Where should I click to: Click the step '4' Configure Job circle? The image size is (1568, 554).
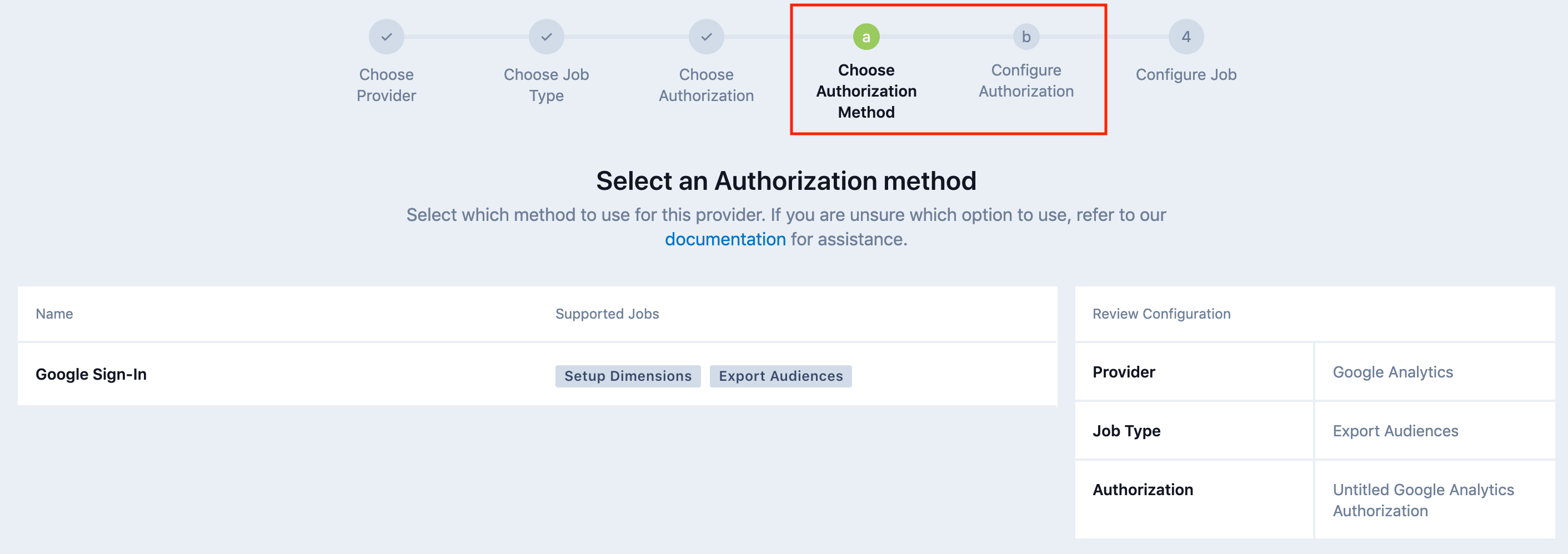click(x=1186, y=36)
